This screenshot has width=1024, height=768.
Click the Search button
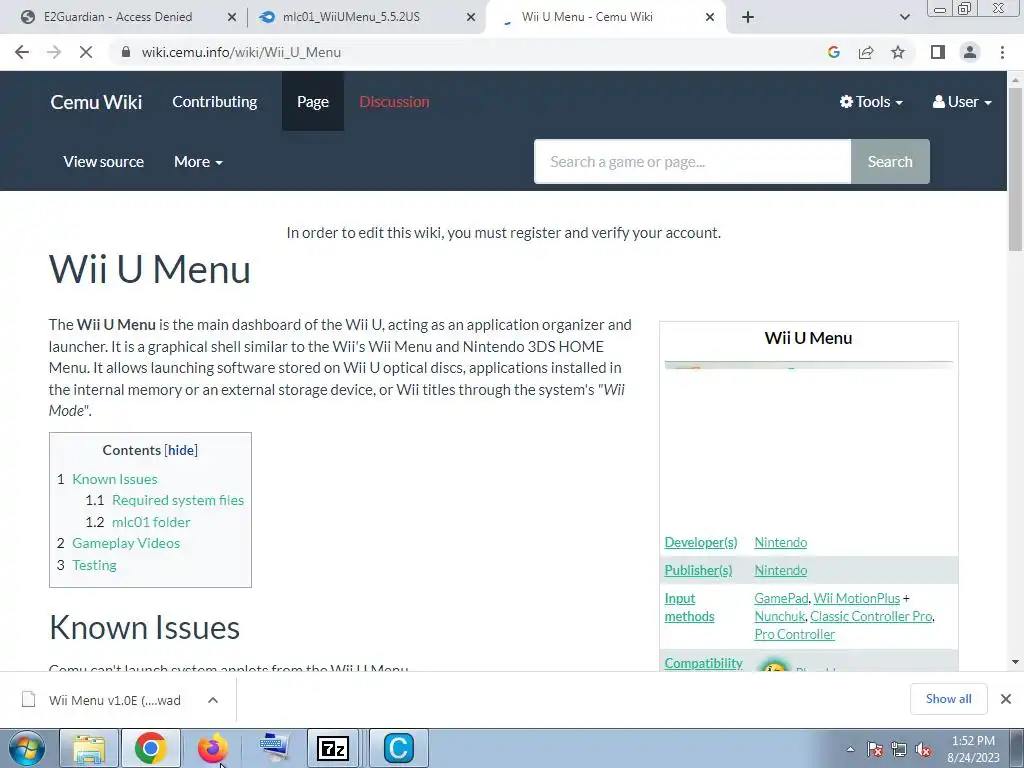coord(890,161)
